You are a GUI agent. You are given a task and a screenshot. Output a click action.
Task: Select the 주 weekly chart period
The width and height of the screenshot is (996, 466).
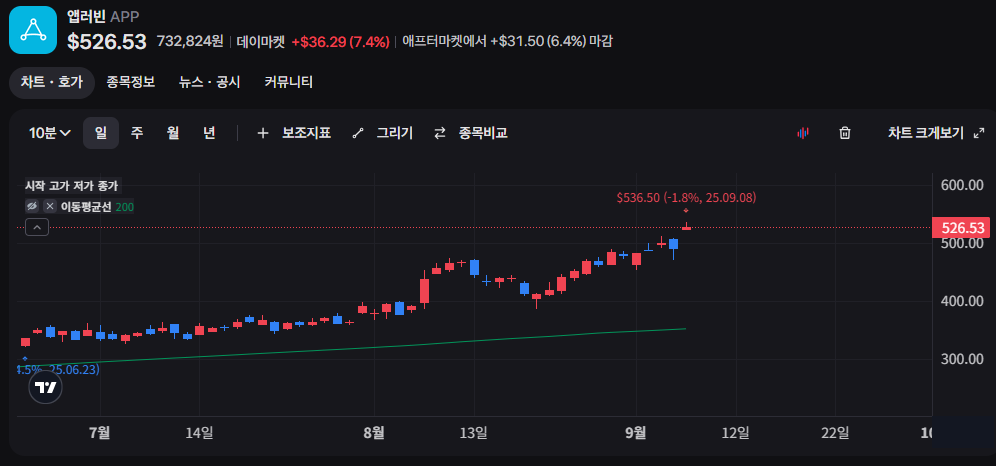click(x=137, y=133)
